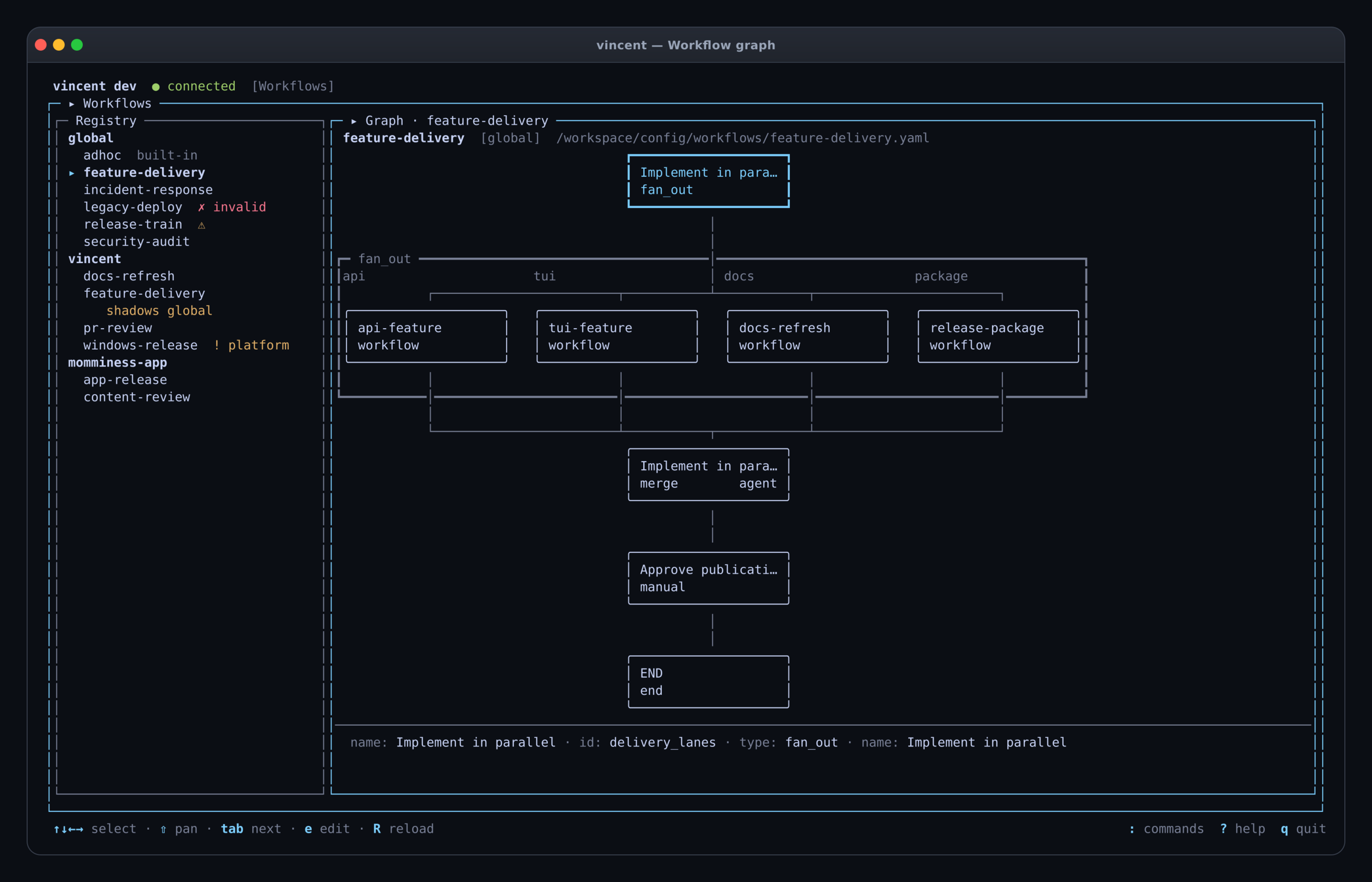Select global feature-delivery in the registry
The width and height of the screenshot is (1372, 882).
point(145,172)
